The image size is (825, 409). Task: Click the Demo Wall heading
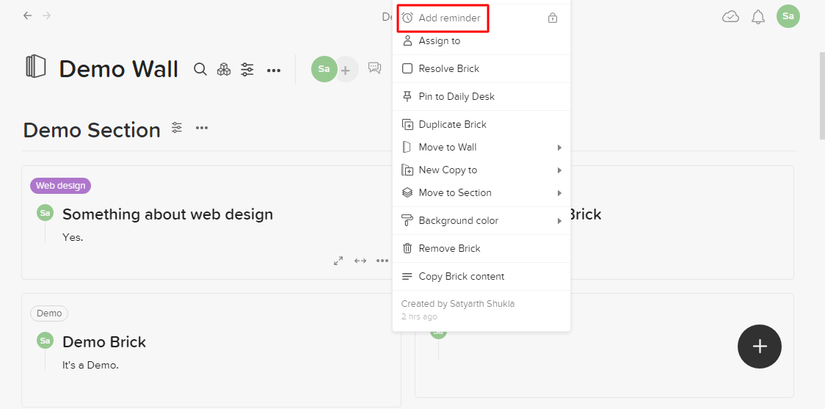pos(118,69)
